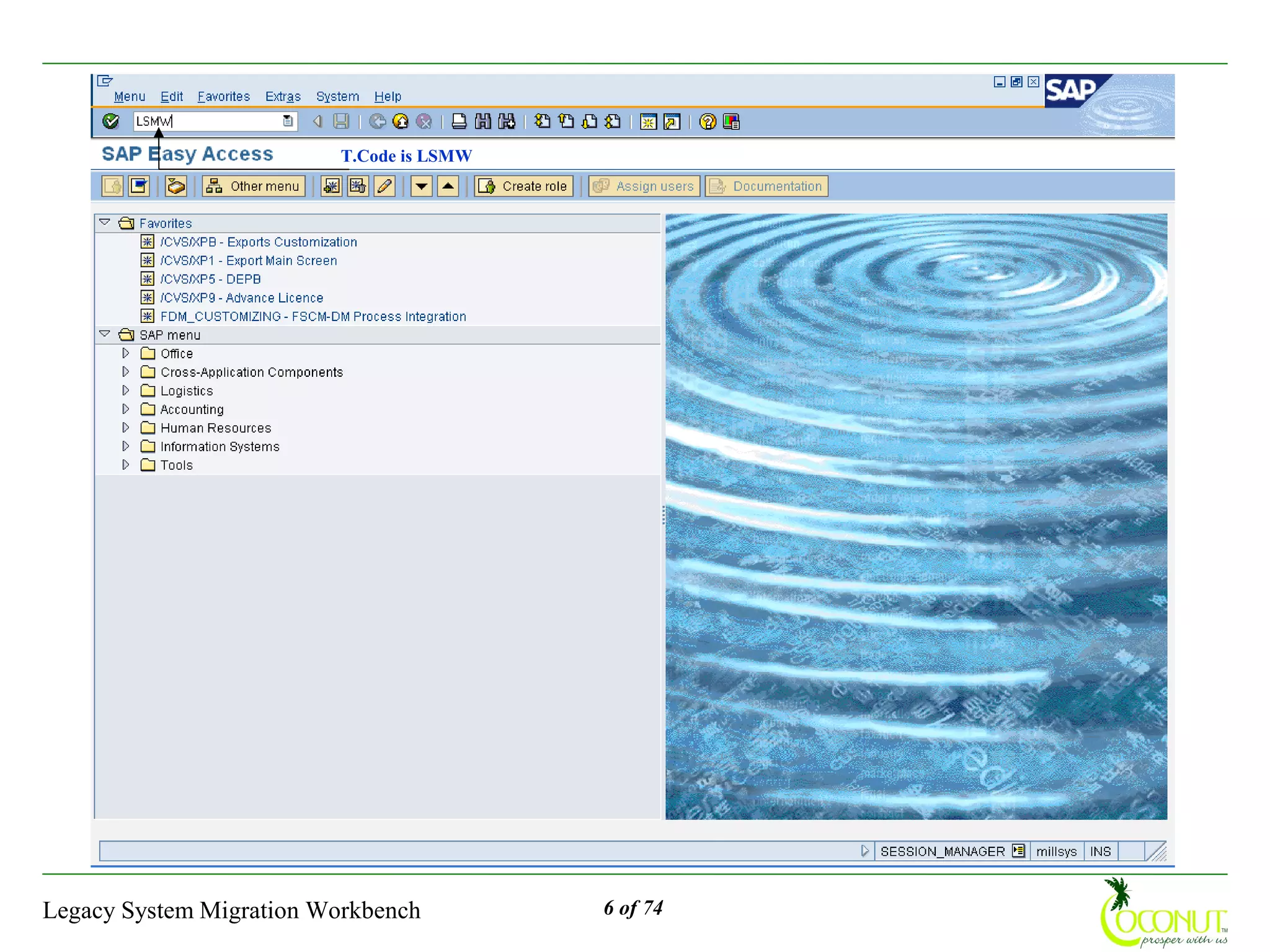Click the status bar system info icon
The image size is (1270, 952).
click(1018, 851)
